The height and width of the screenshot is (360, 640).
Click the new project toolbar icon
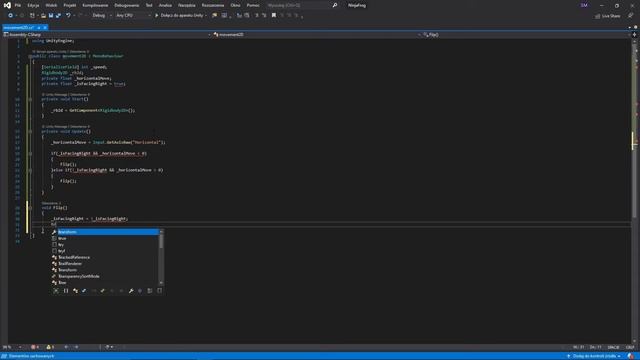click(x=32, y=16)
